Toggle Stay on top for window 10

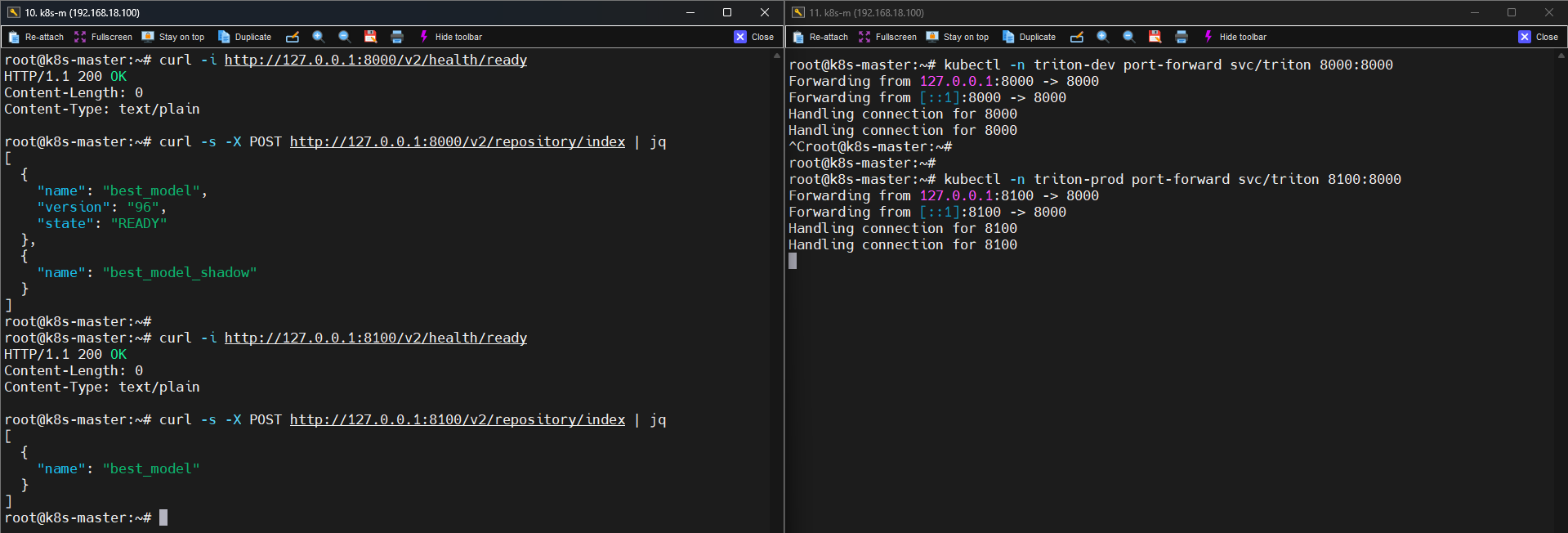click(173, 37)
